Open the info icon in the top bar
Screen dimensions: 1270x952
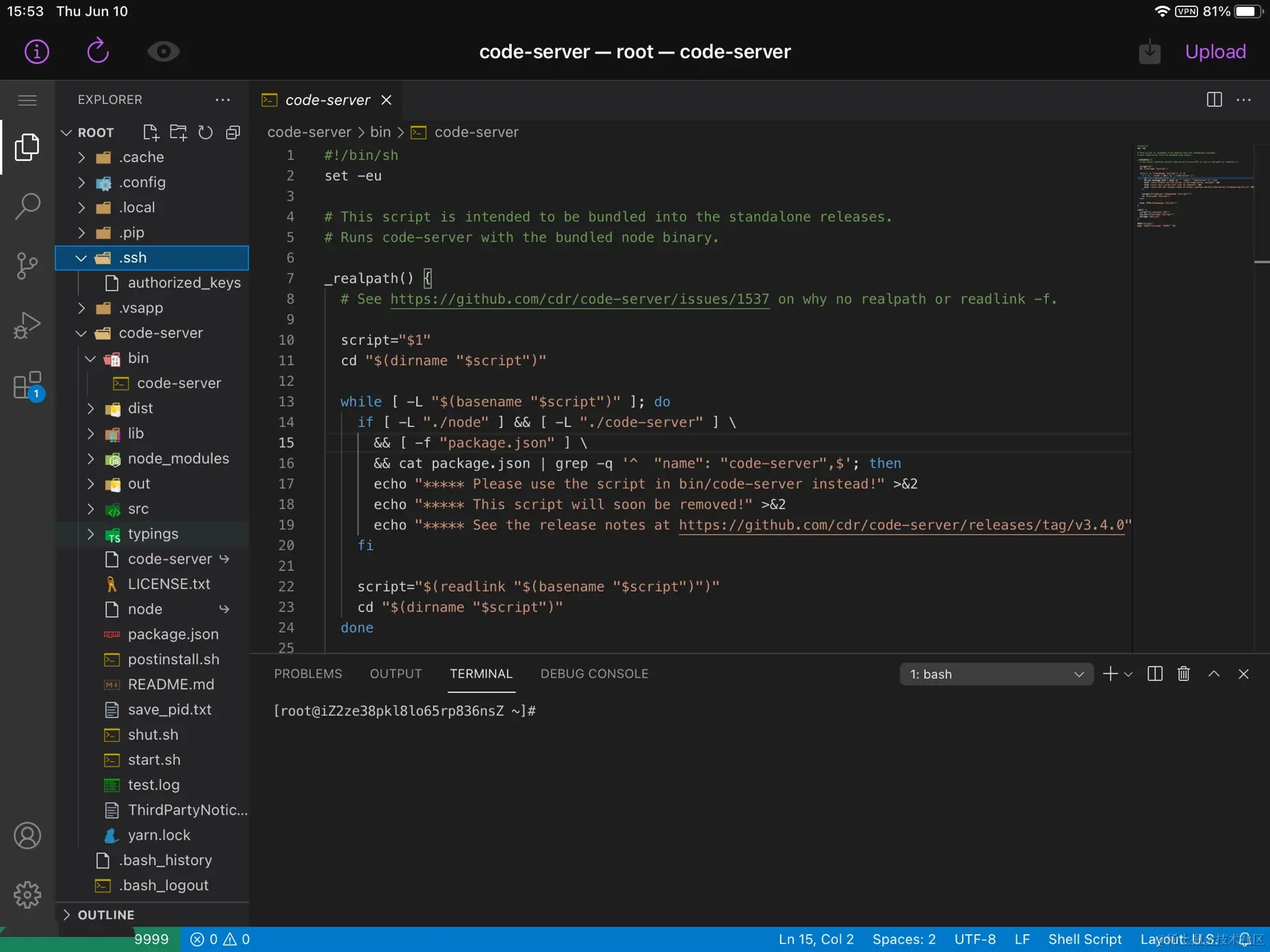37,51
